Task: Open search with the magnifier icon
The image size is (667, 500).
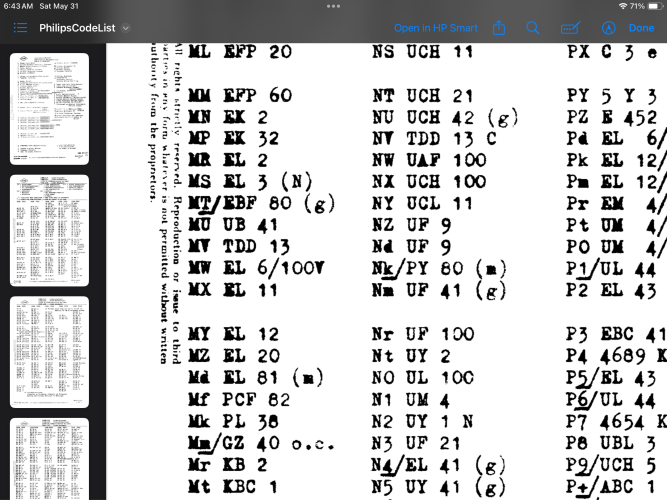Action: [x=533, y=28]
